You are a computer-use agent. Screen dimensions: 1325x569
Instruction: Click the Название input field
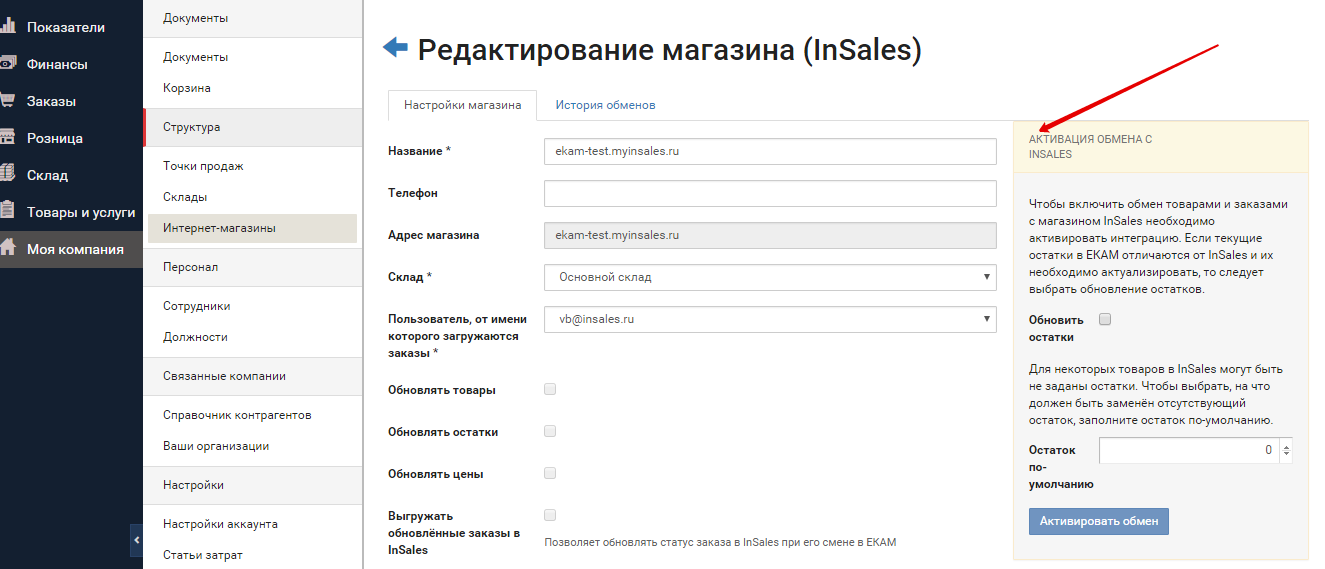click(770, 151)
